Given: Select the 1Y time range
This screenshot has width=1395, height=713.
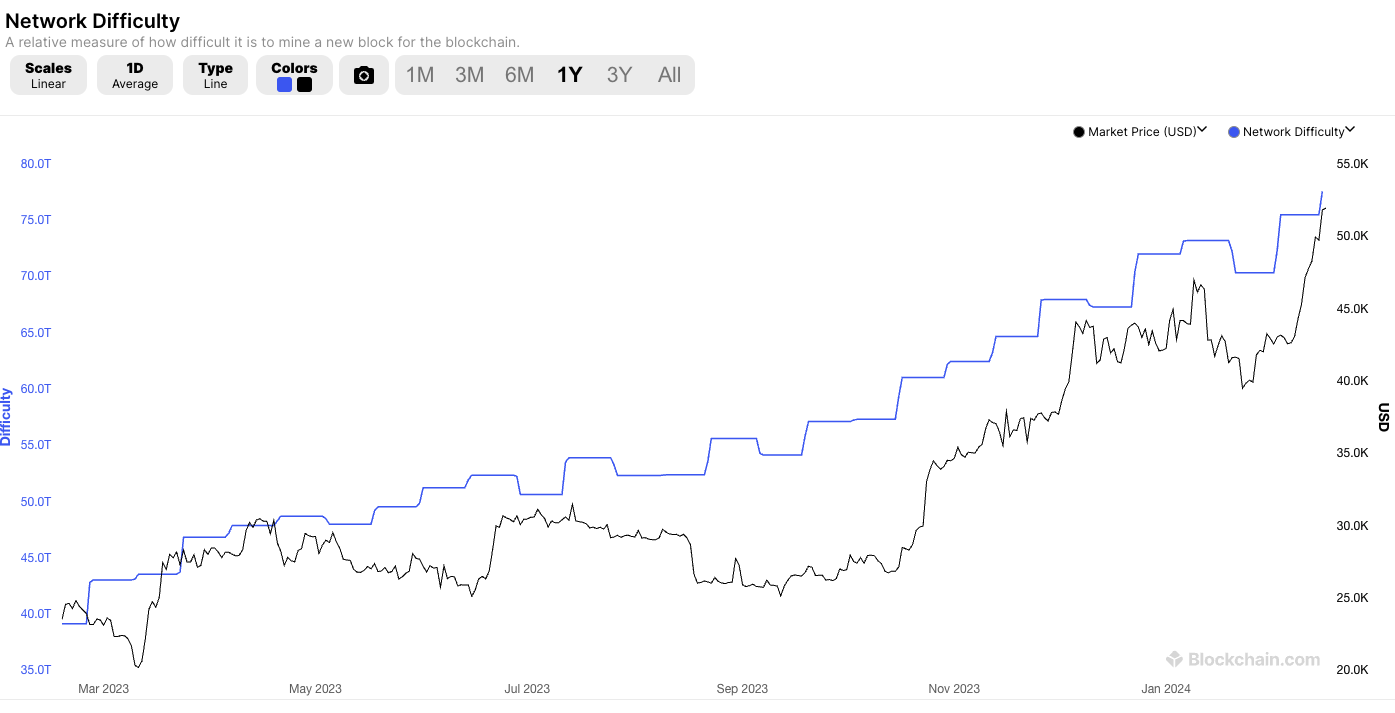Looking at the screenshot, I should click(569, 75).
